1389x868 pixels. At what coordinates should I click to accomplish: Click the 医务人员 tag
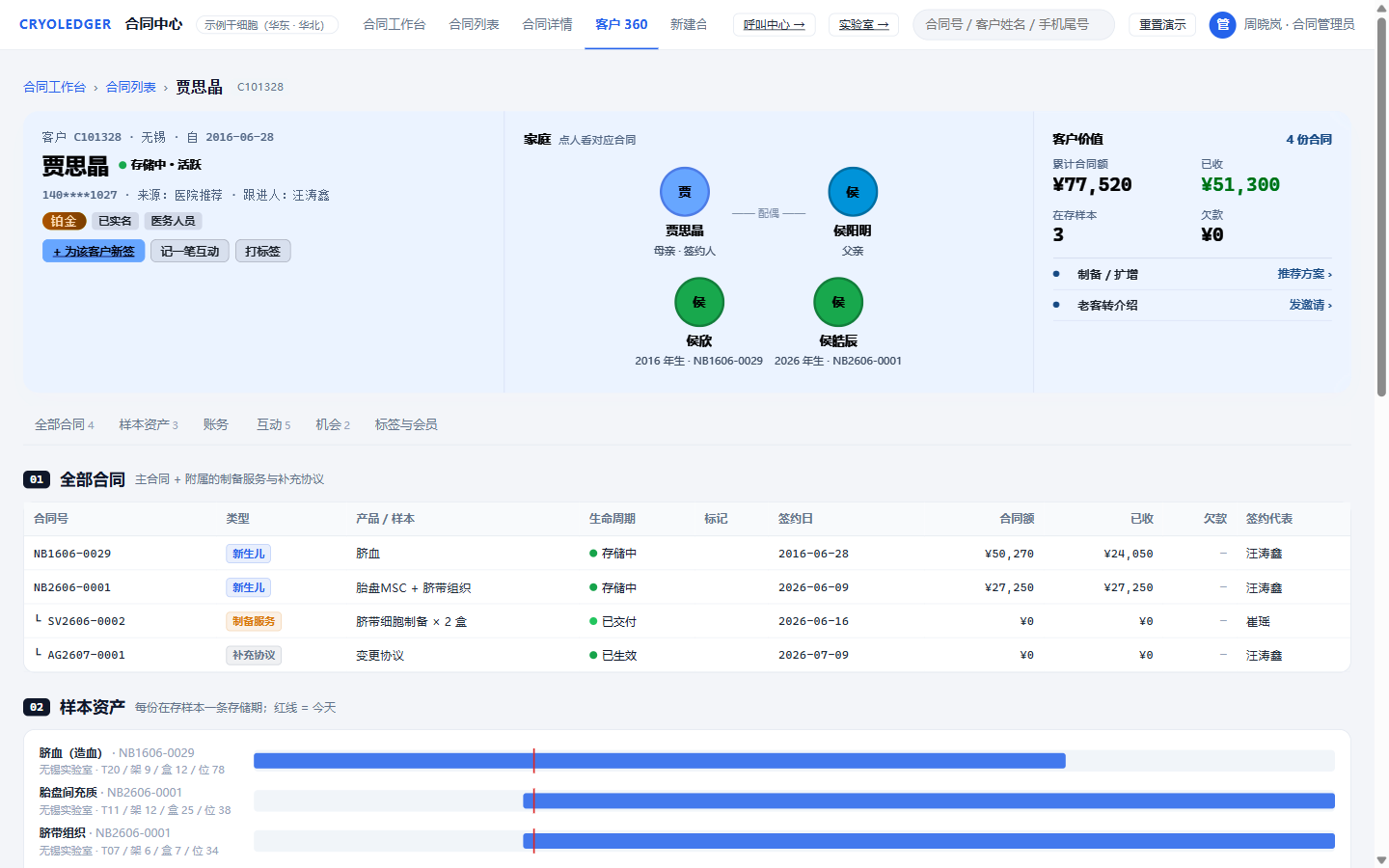(x=173, y=221)
